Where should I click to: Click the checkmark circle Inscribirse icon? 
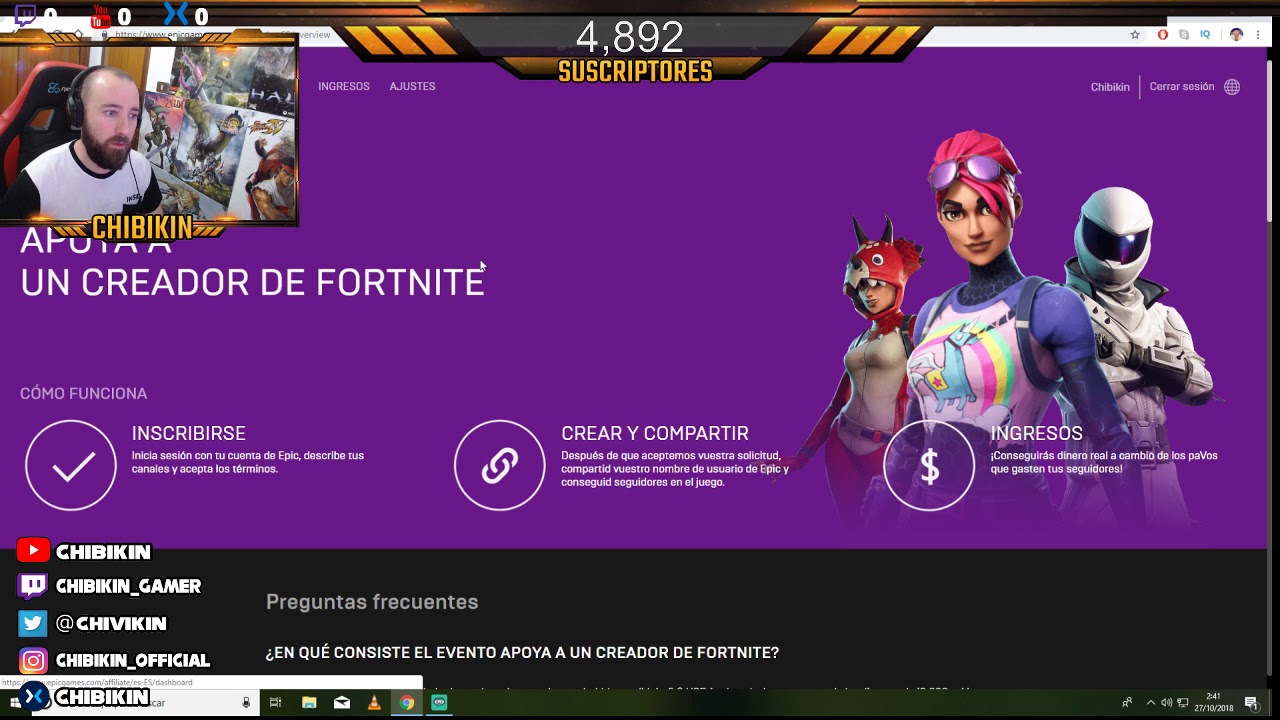click(71, 465)
